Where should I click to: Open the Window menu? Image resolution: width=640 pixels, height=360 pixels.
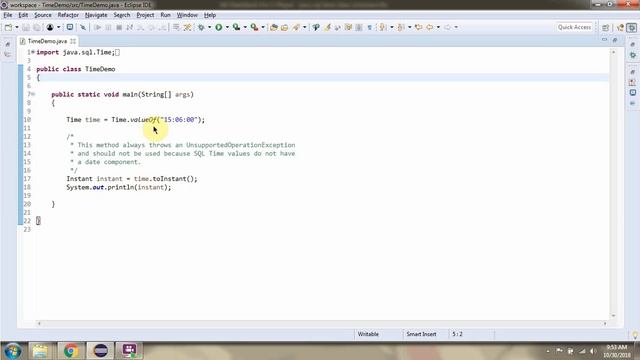coord(187,15)
